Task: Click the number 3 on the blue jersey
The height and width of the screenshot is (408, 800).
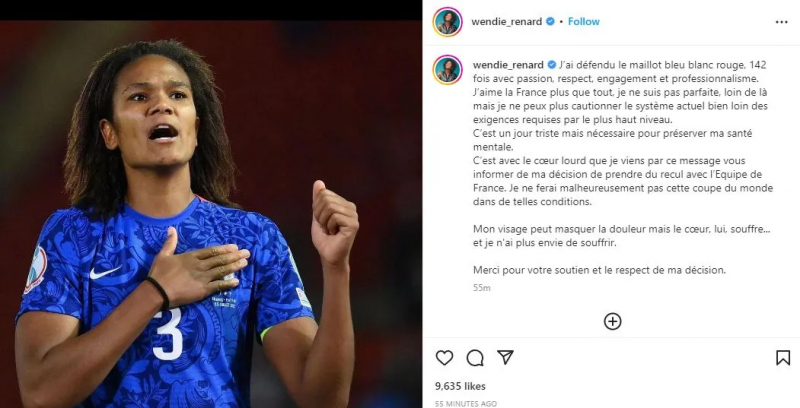Action: pos(168,334)
